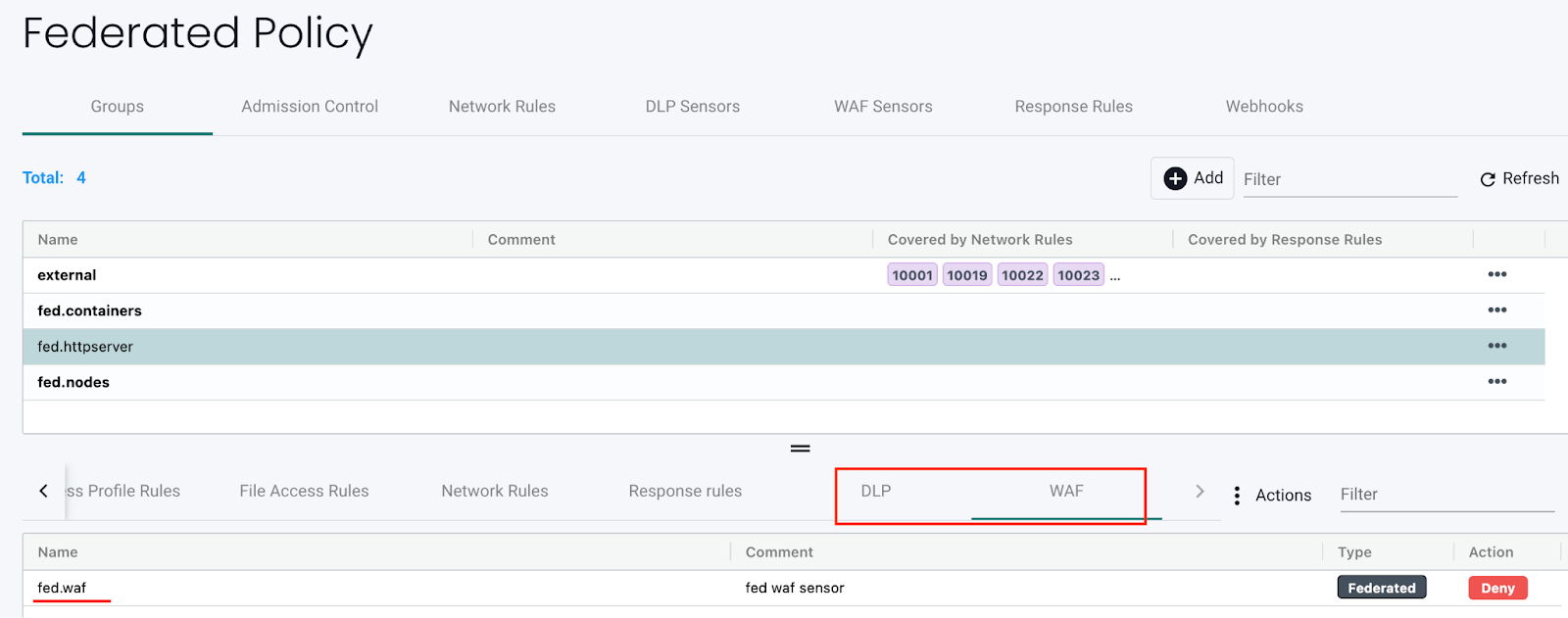Screen dimensions: 1568x618
Task: Open more options for external group
Action: (x=1496, y=275)
